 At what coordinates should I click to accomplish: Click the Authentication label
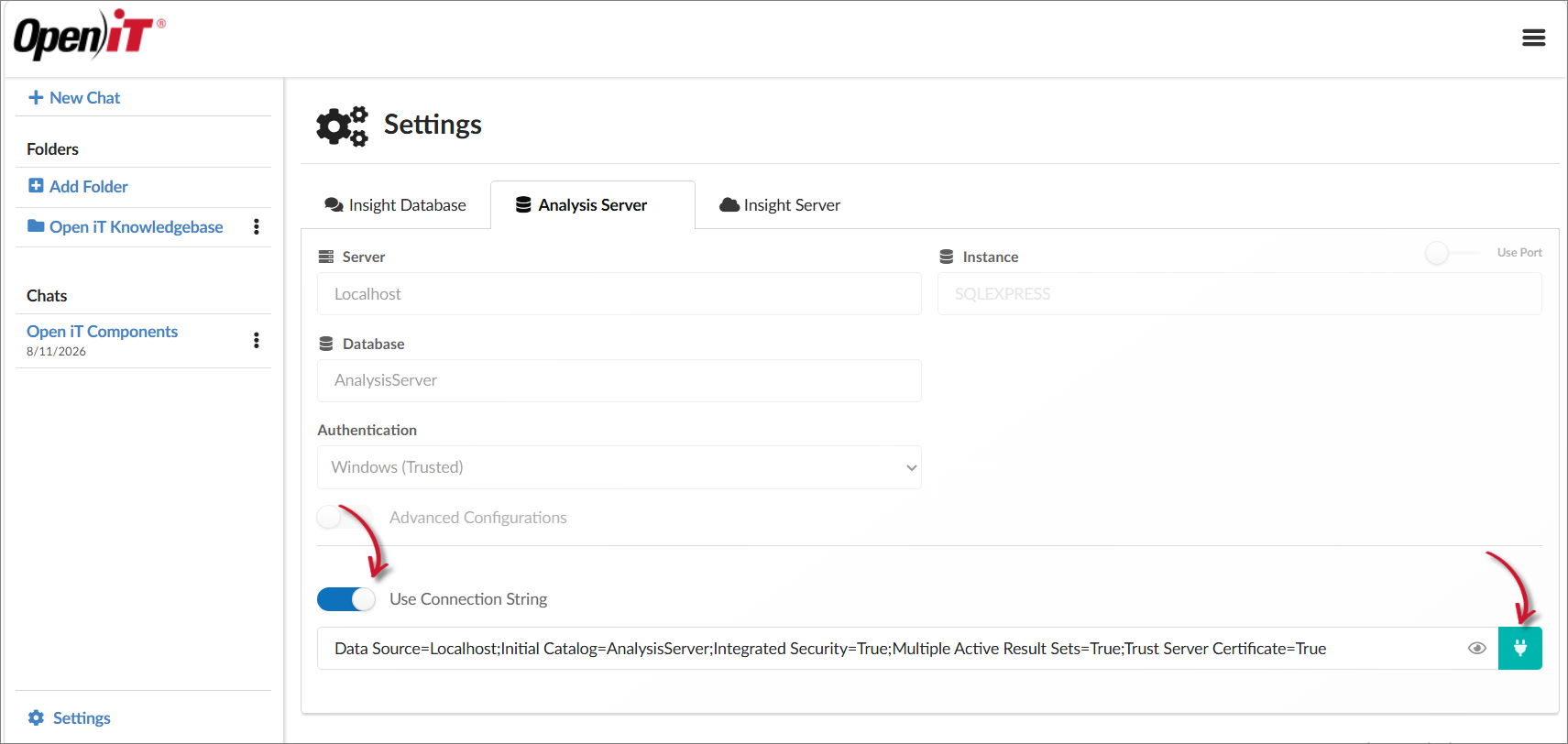point(367,431)
